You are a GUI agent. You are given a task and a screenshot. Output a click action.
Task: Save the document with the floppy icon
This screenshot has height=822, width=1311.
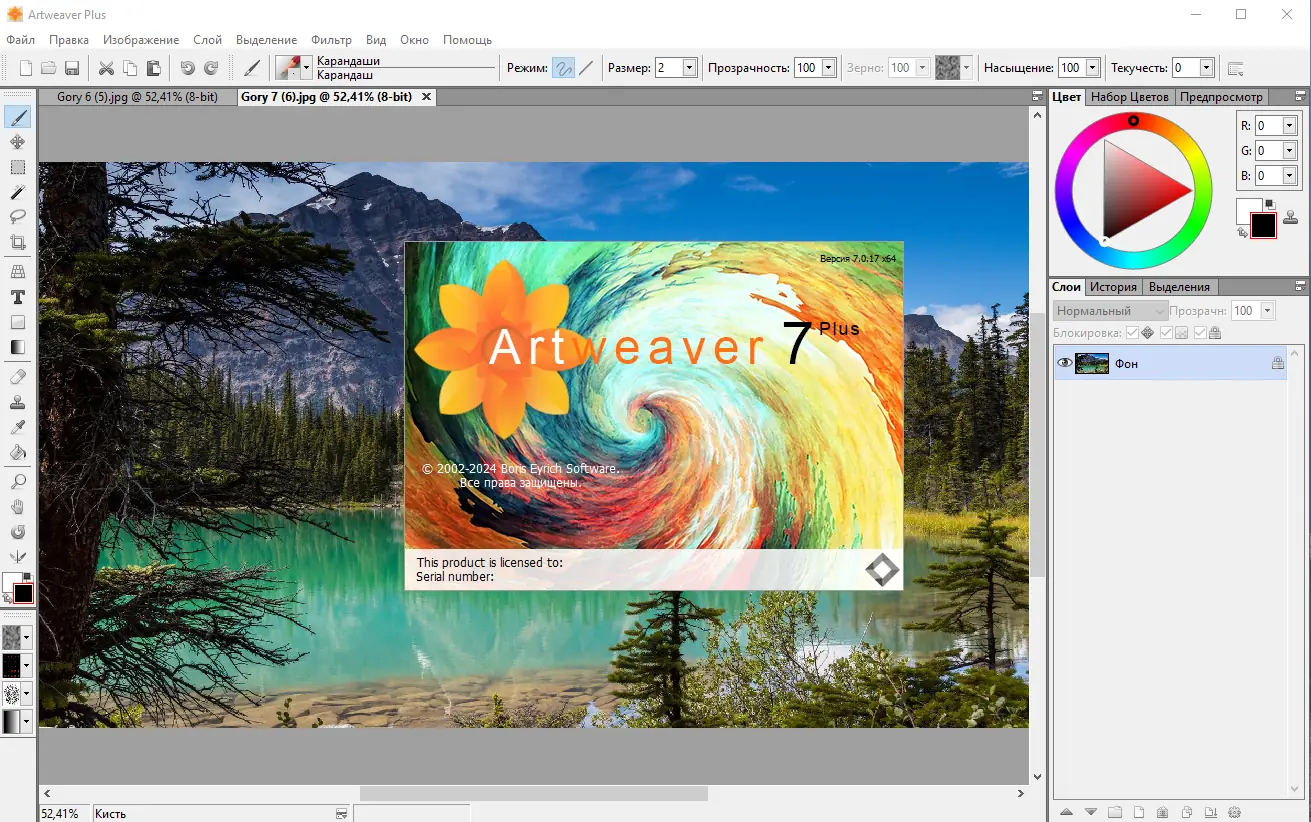pos(72,68)
